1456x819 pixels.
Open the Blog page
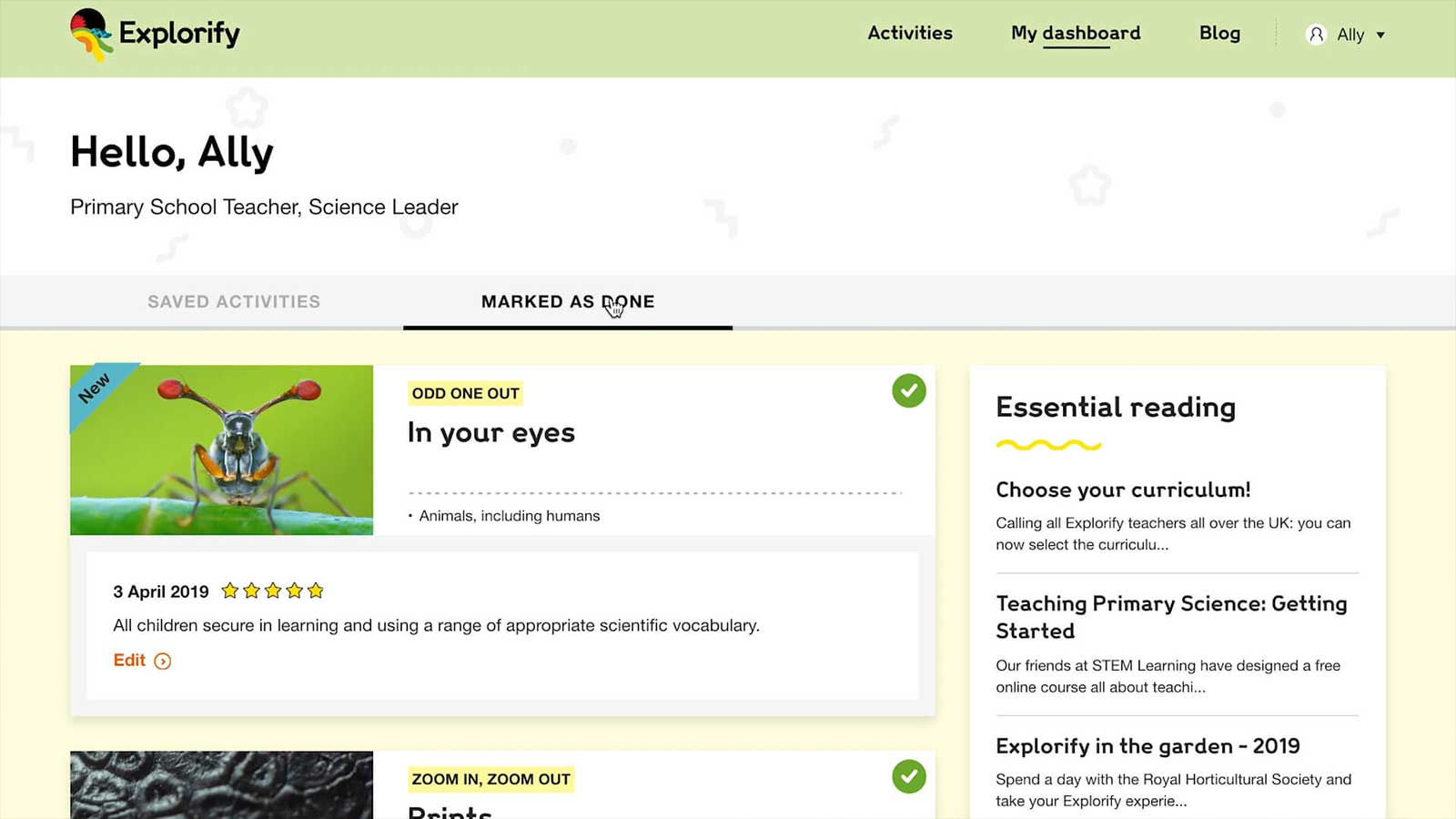click(x=1219, y=33)
